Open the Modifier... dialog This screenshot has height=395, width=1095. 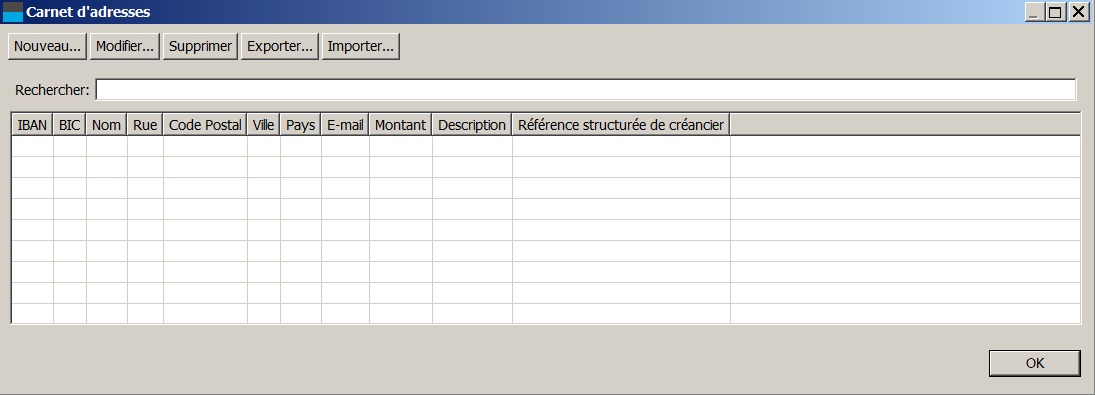click(125, 47)
